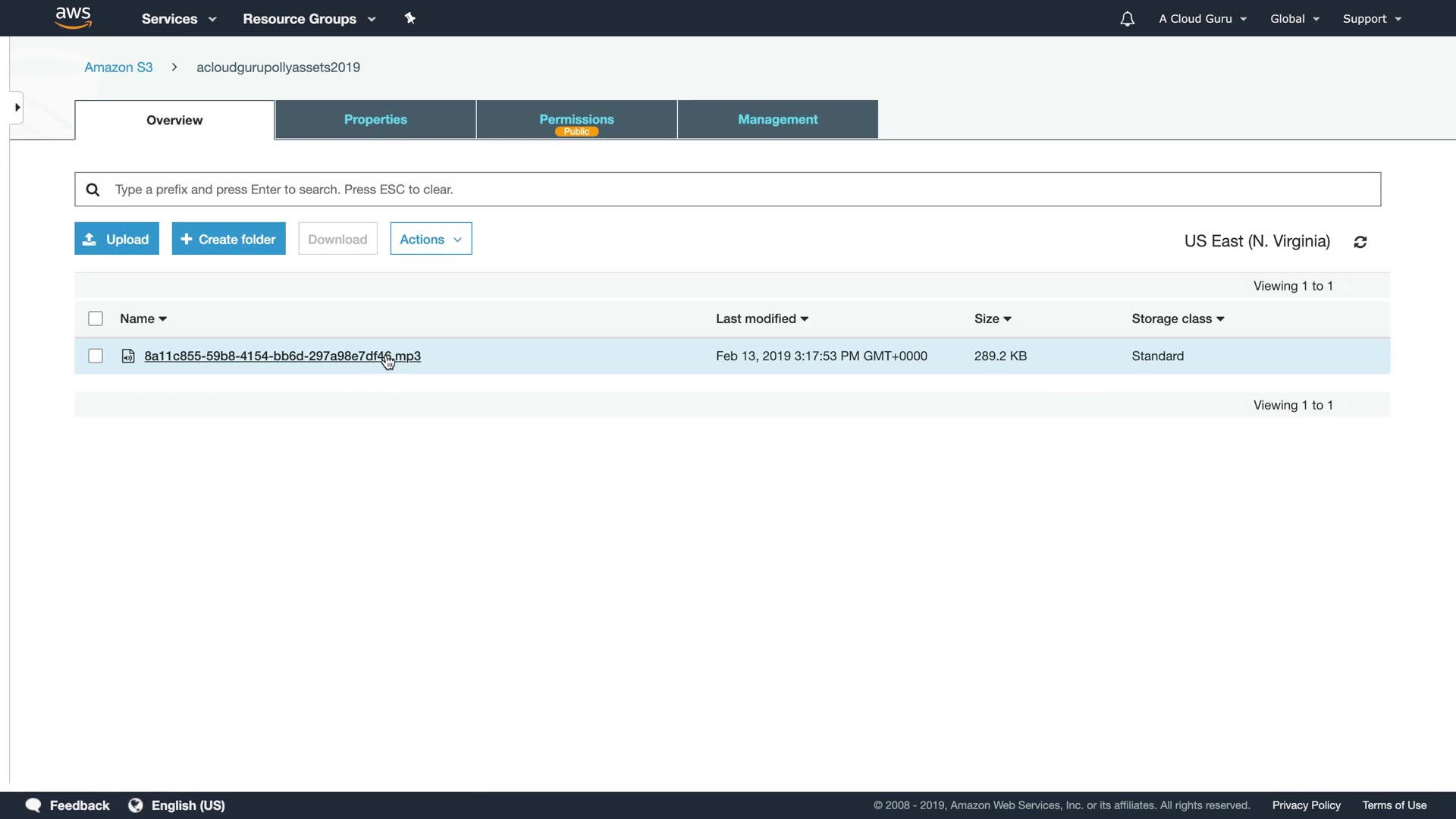Open the Permissions tab
Viewport: 1456px width, 819px height.
pyautogui.click(x=576, y=120)
